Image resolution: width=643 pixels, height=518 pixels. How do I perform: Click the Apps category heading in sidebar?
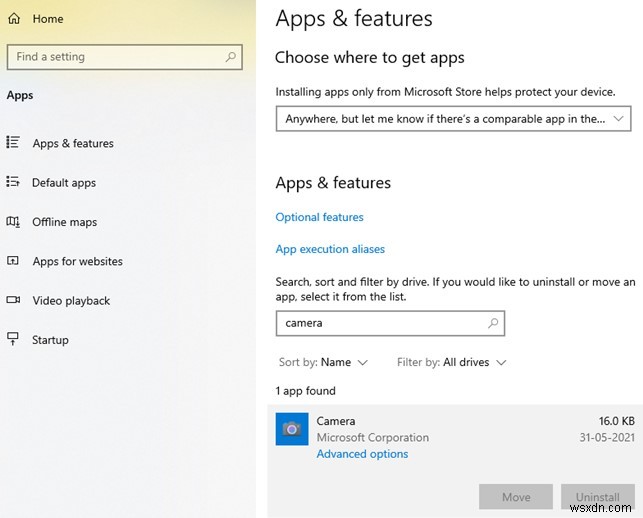tap(20, 96)
